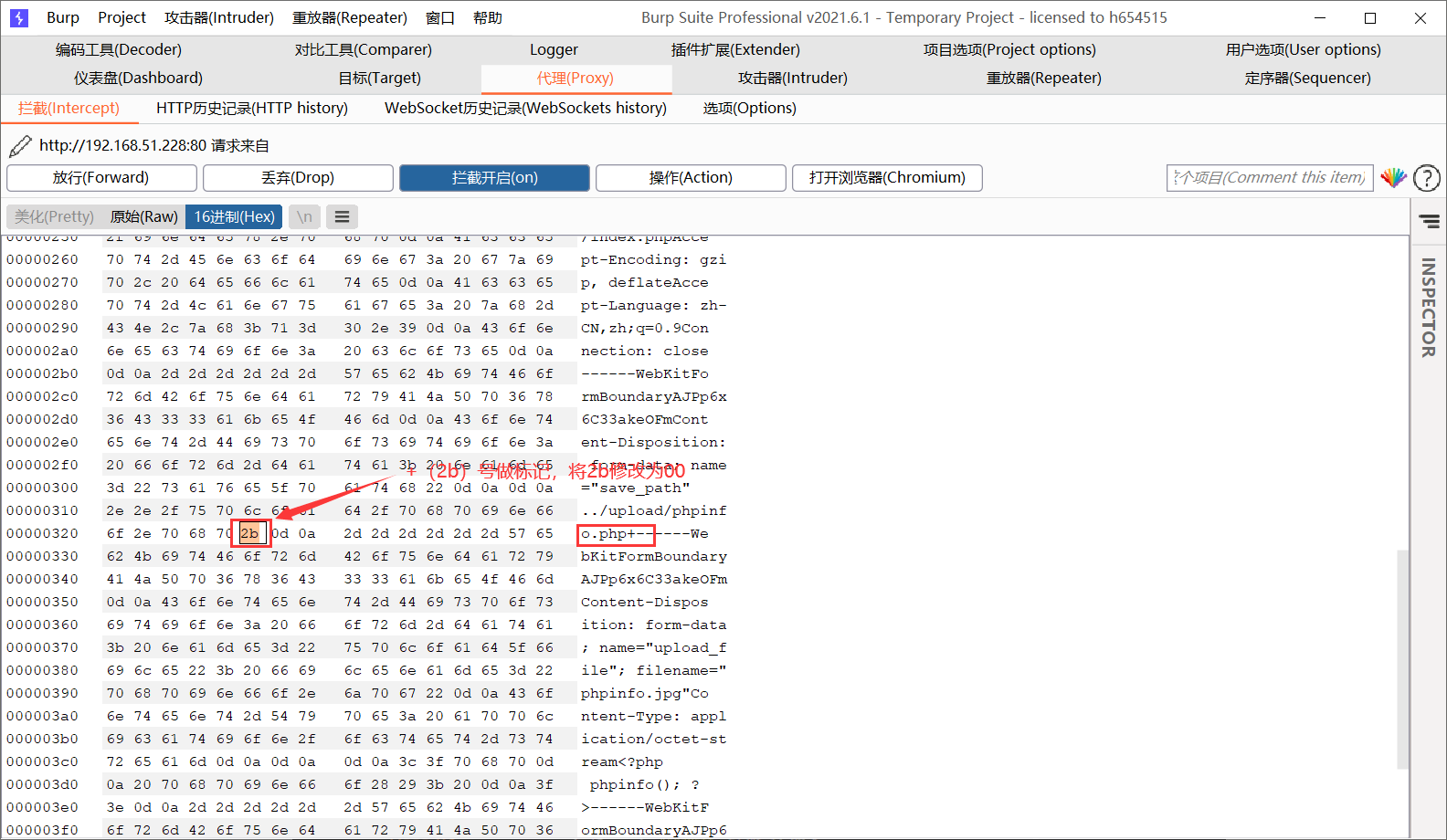Click ASCII text '="save_path"'
Image resolution: width=1447 pixels, height=840 pixels.
(x=636, y=488)
